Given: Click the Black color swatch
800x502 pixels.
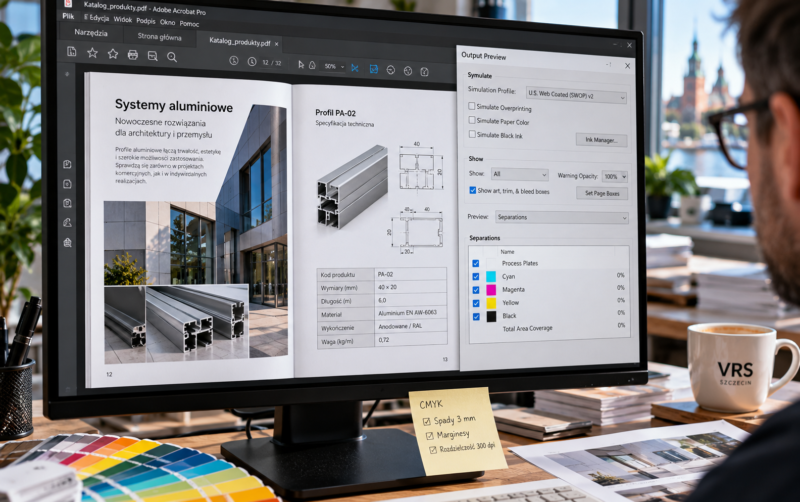Looking at the screenshot, I should click(x=491, y=316).
